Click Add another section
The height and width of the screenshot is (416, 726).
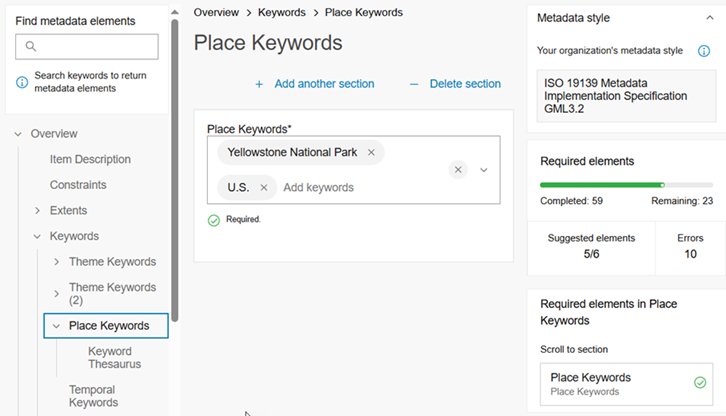tap(314, 84)
